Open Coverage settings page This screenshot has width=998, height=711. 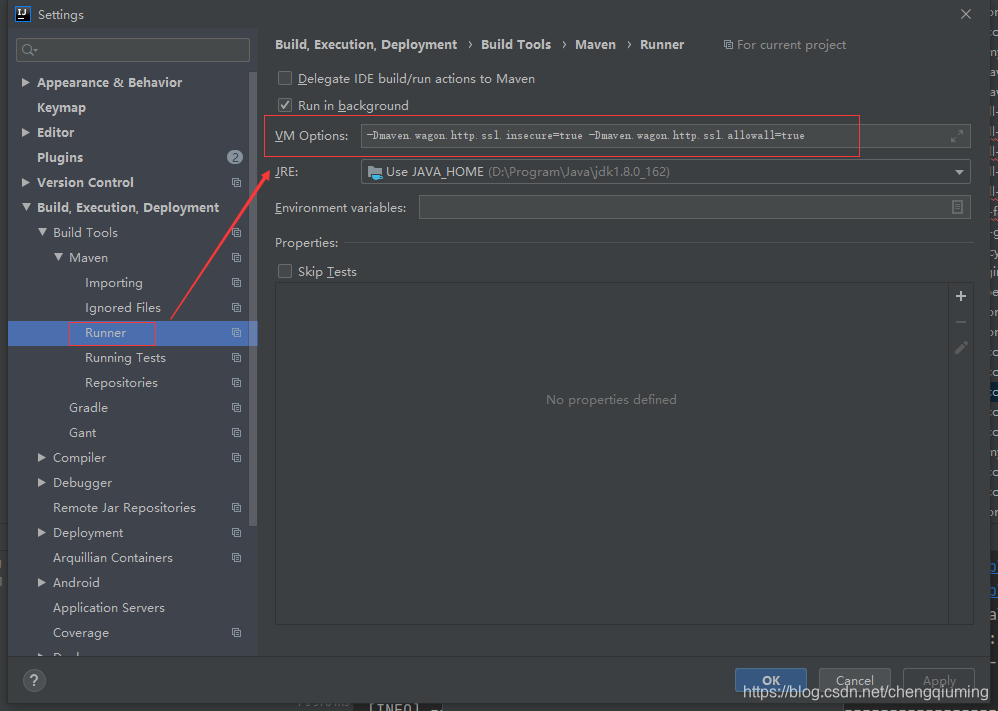[81, 633]
